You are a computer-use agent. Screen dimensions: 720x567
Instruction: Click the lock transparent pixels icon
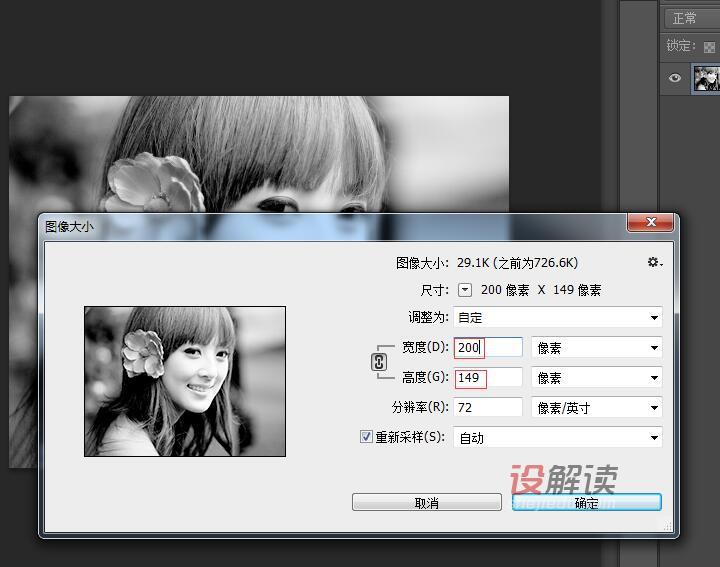point(709,47)
